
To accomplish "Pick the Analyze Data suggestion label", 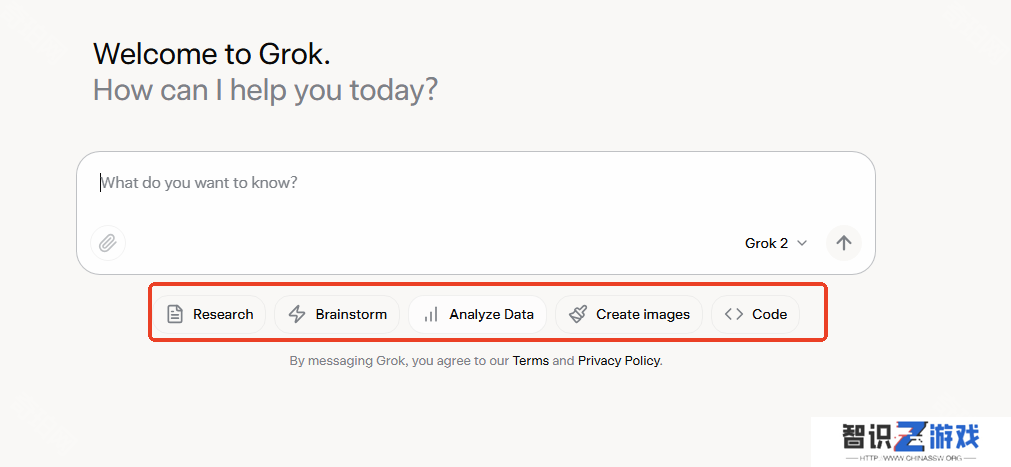I will (491, 315).
